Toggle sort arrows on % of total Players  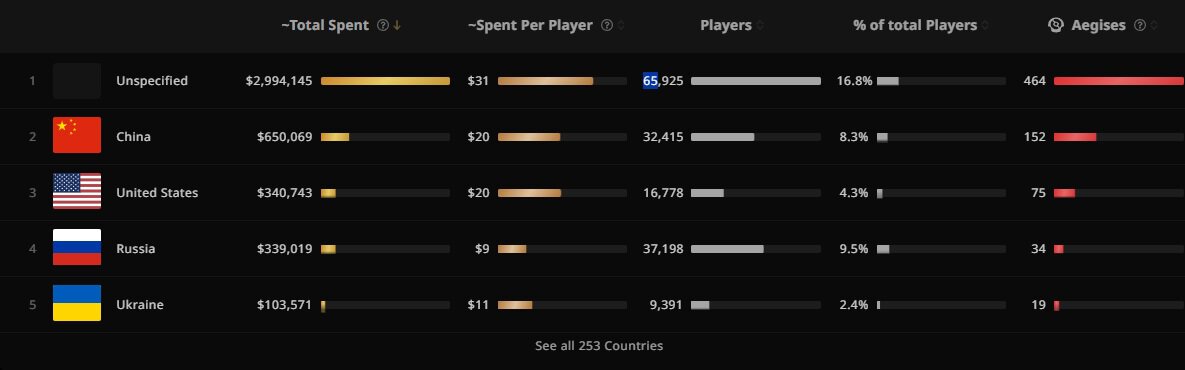click(985, 26)
